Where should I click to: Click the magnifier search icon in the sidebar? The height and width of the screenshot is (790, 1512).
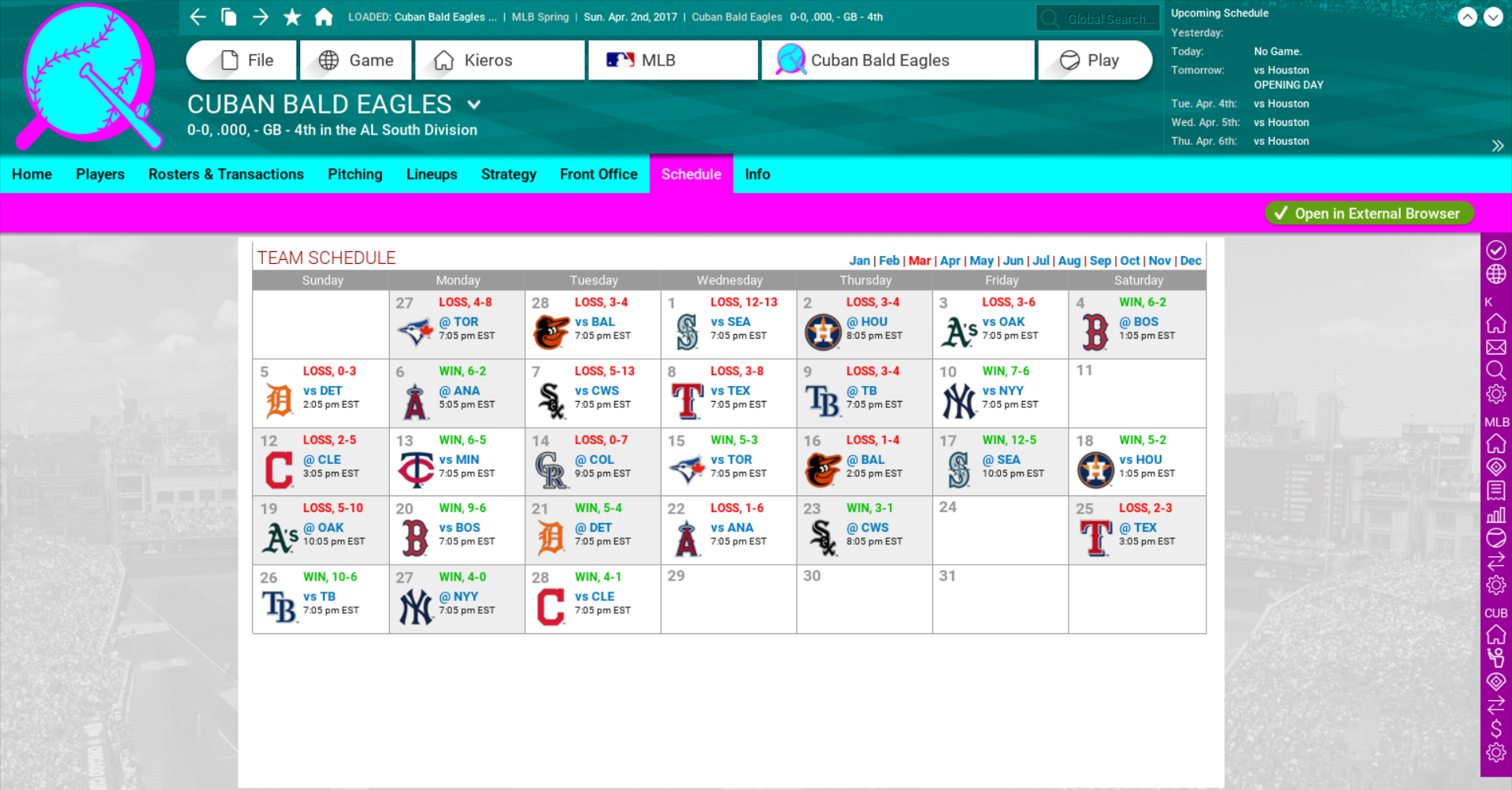pos(1496,370)
